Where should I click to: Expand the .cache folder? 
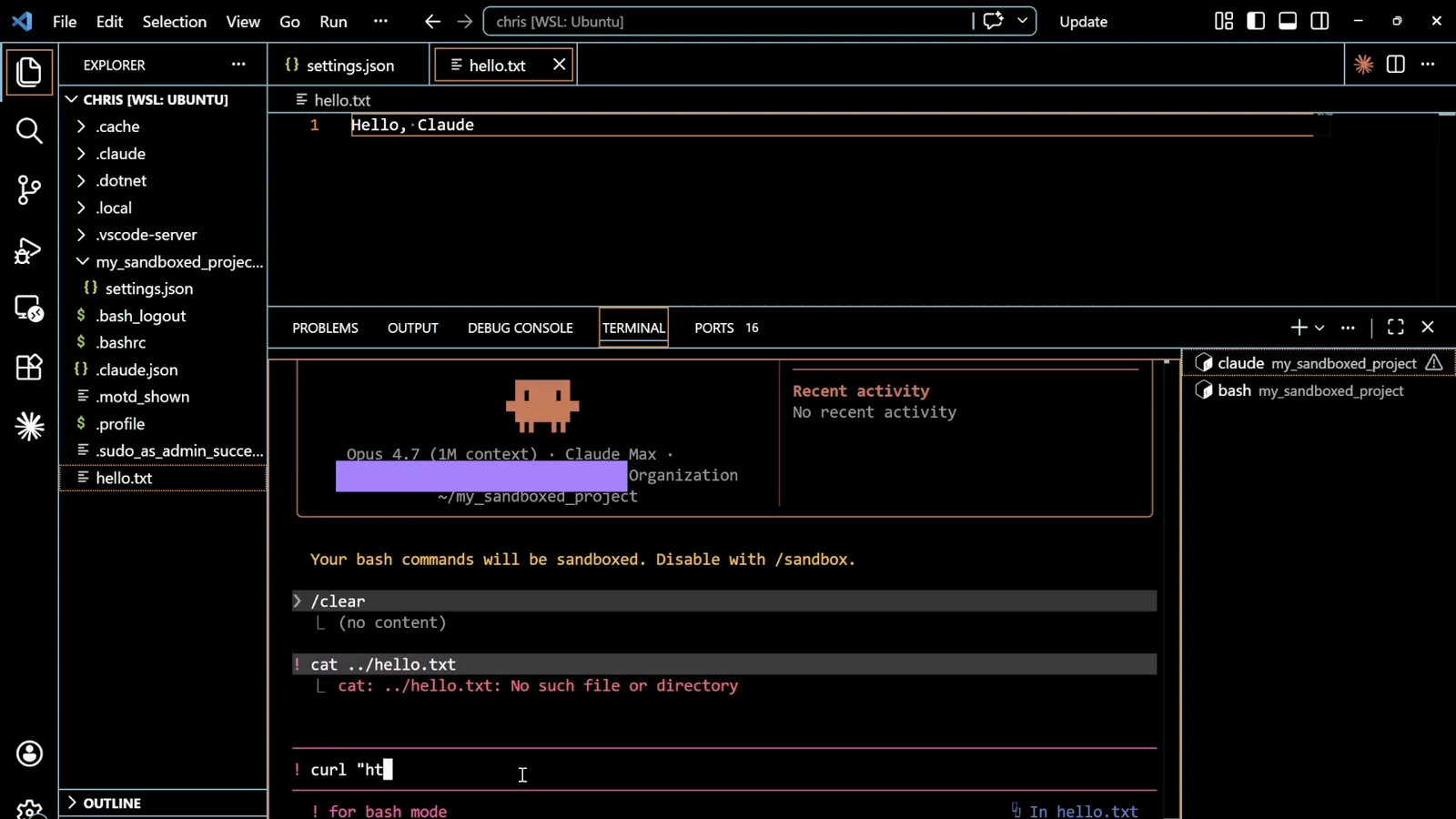(81, 126)
